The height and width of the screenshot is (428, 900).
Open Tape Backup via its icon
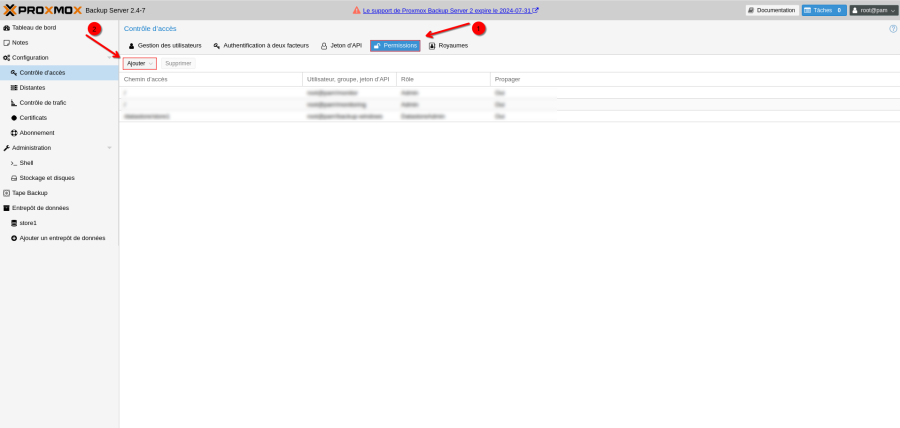[x=6, y=193]
